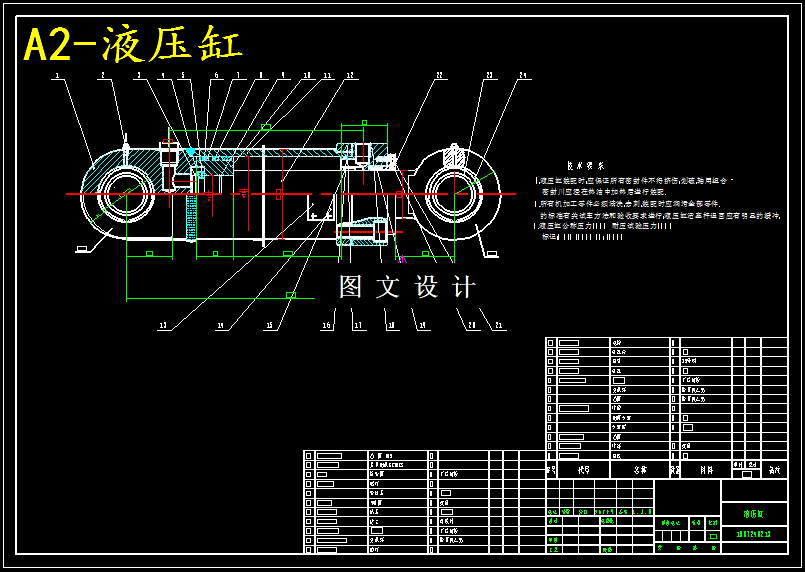Select part balloon number 4
This screenshot has width=805, height=572.
click(x=163, y=75)
